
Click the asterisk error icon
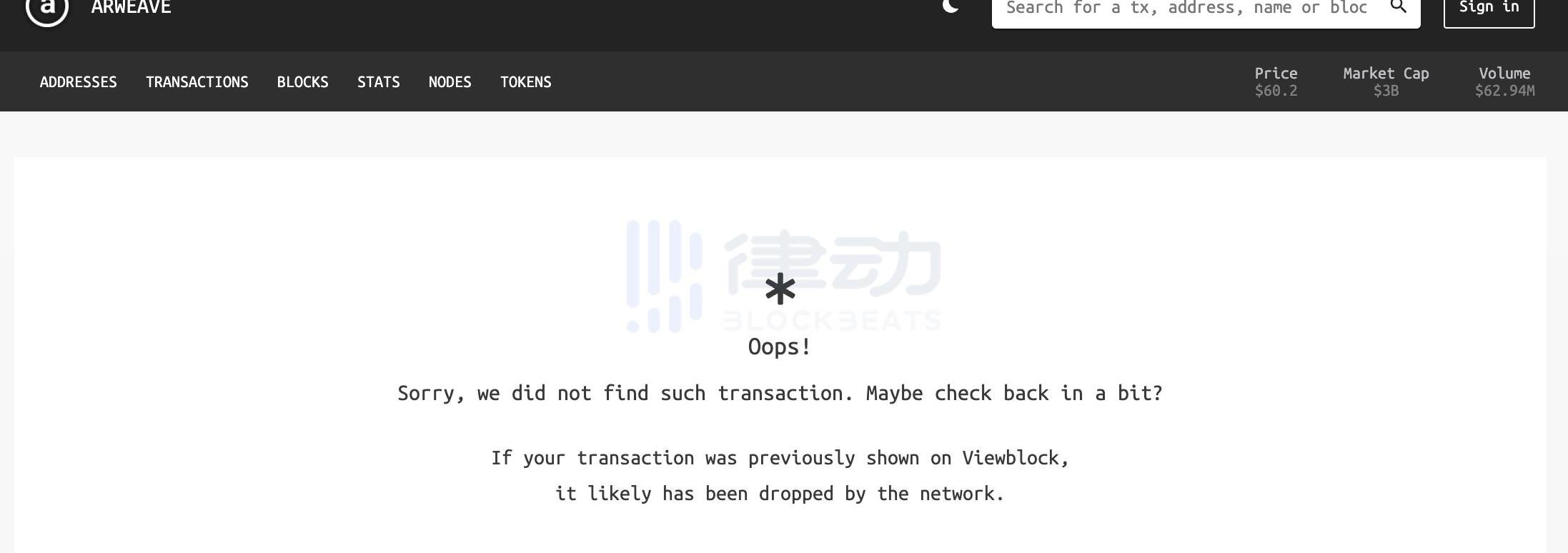point(780,289)
